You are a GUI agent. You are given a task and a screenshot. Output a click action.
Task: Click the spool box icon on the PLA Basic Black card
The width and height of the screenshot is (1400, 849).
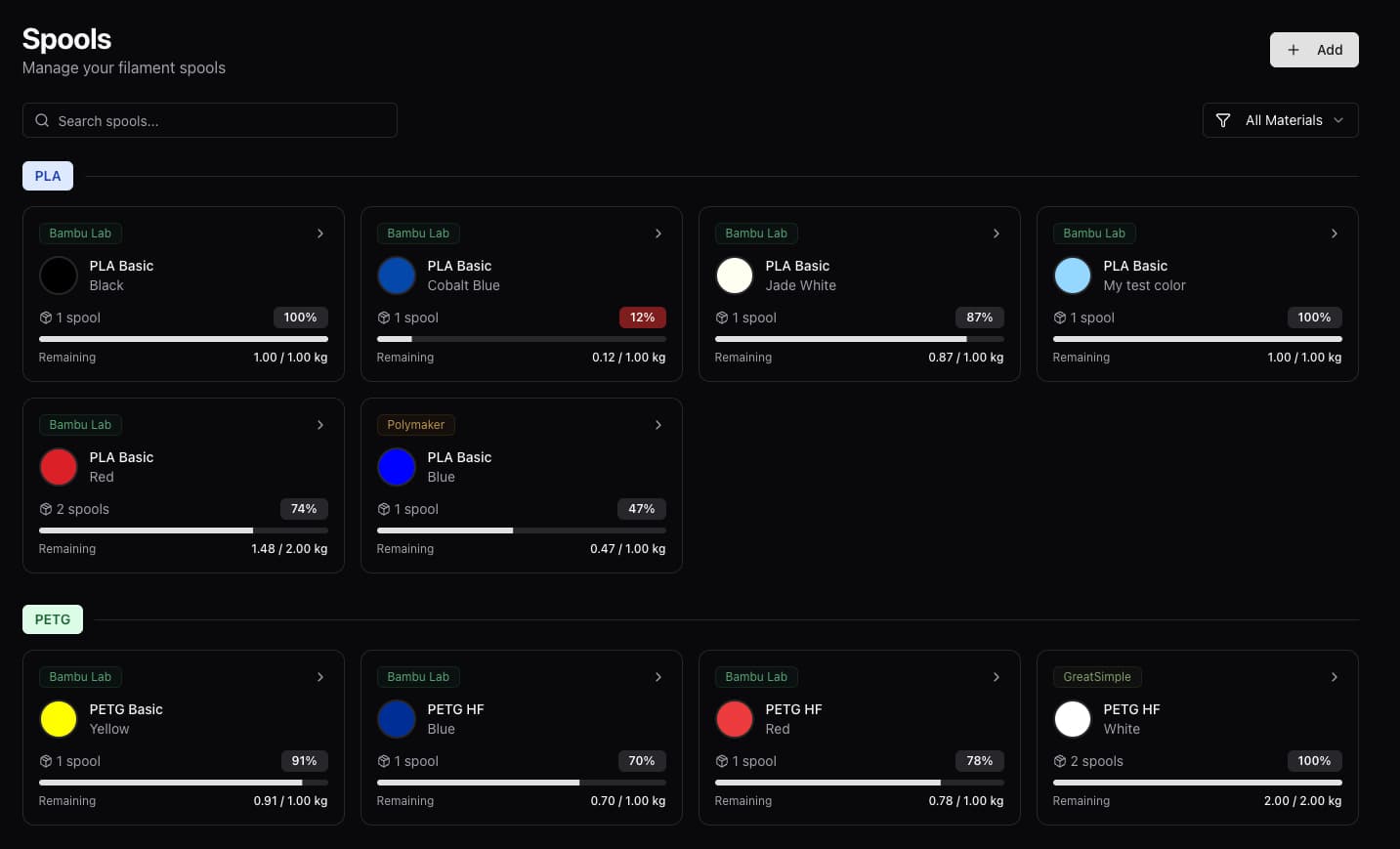[x=46, y=318]
